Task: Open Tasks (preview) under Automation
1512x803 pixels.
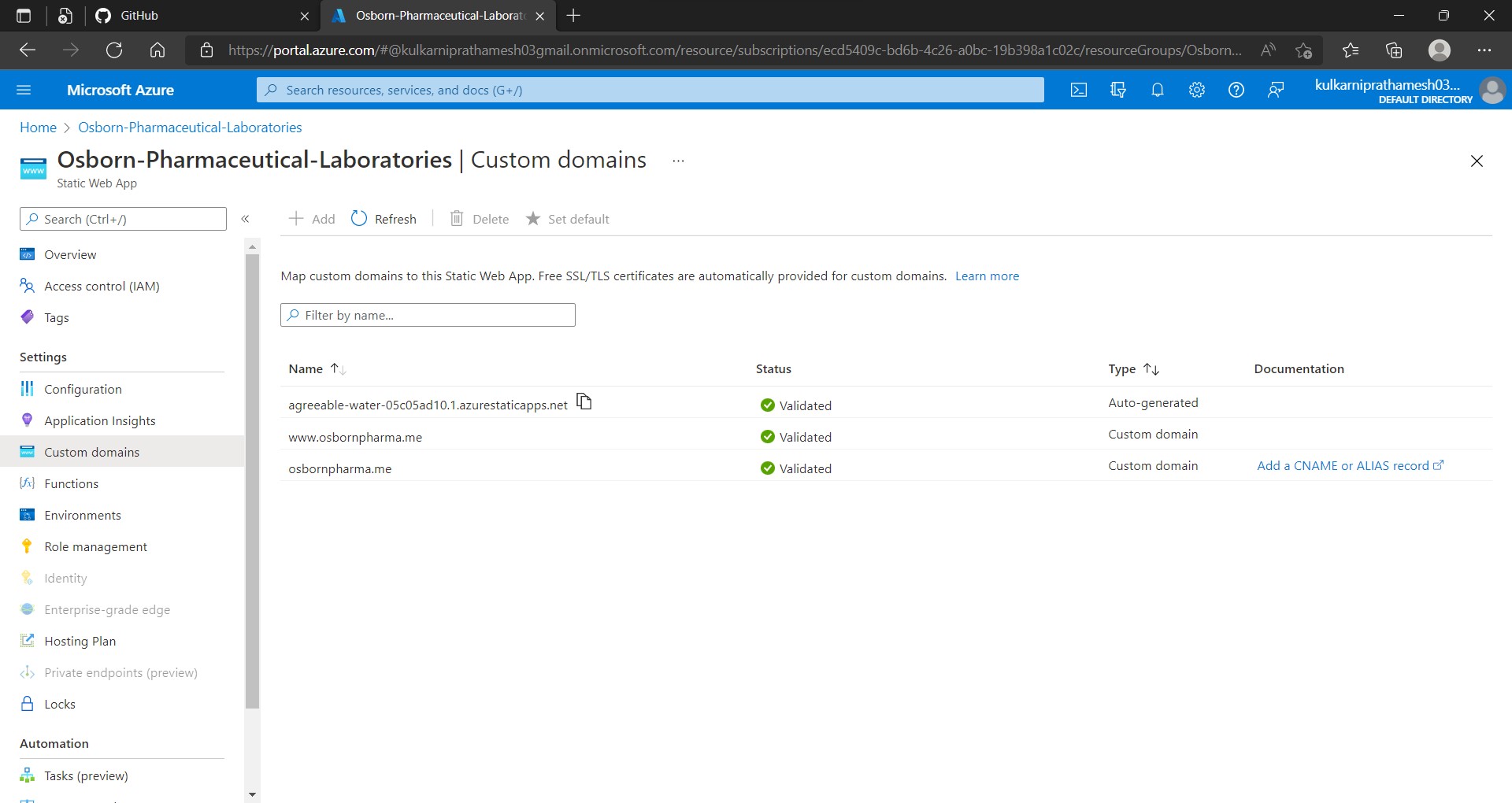Action: [85, 775]
